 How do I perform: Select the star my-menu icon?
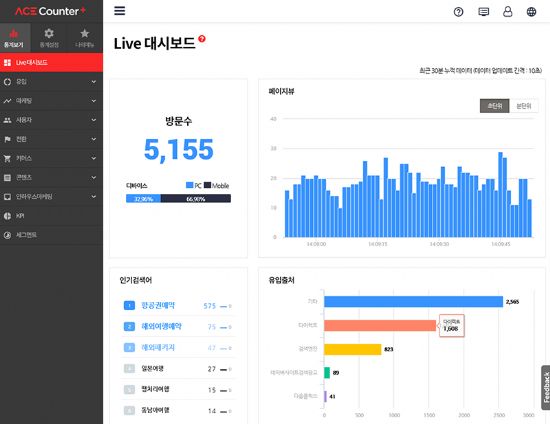tap(85, 38)
